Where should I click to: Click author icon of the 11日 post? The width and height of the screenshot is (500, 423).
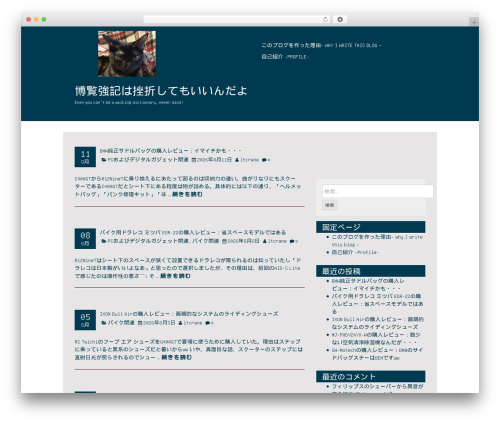tap(237, 160)
